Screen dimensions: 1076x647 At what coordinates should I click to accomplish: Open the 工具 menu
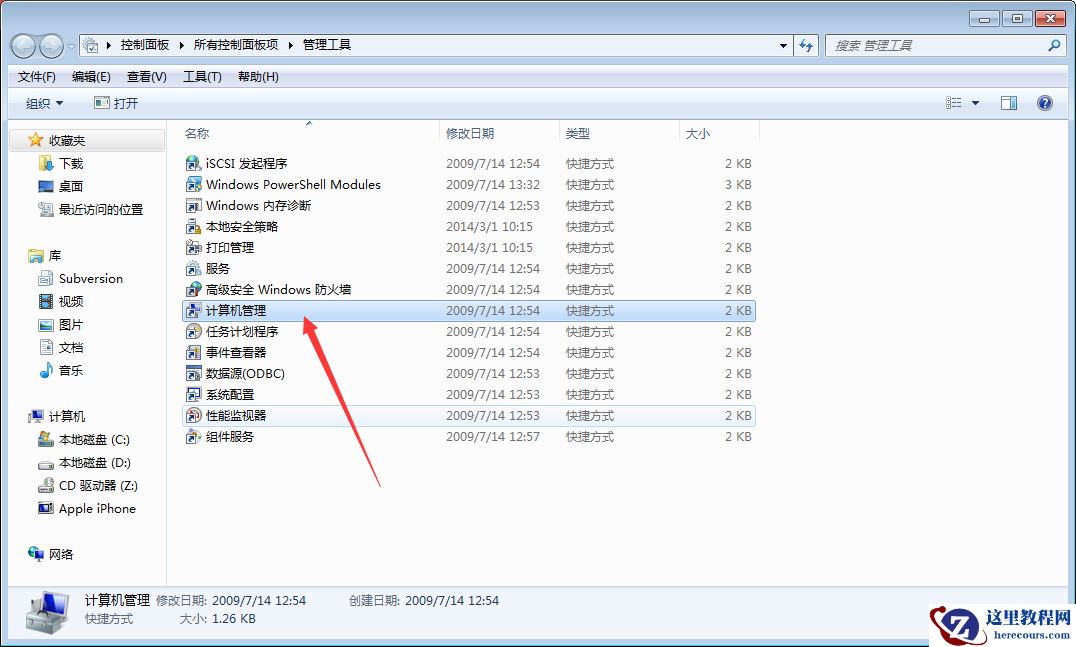click(x=201, y=76)
